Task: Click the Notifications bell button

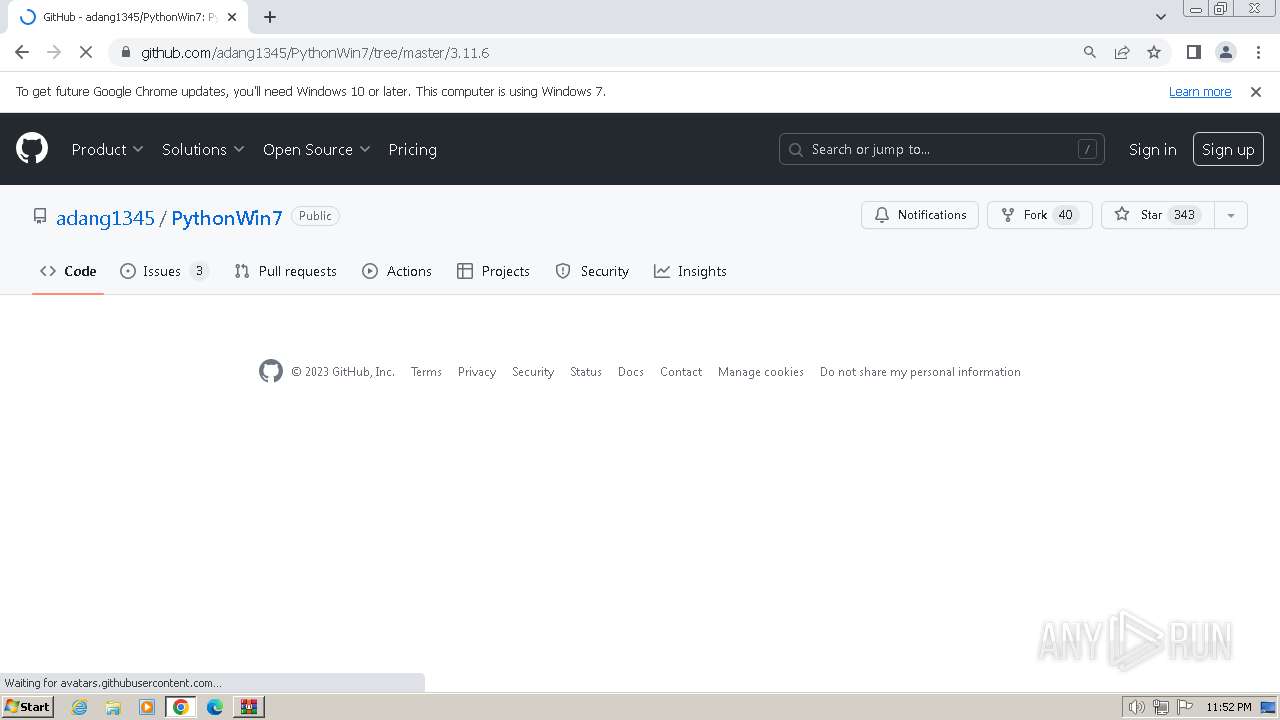Action: pyautogui.click(x=920, y=215)
